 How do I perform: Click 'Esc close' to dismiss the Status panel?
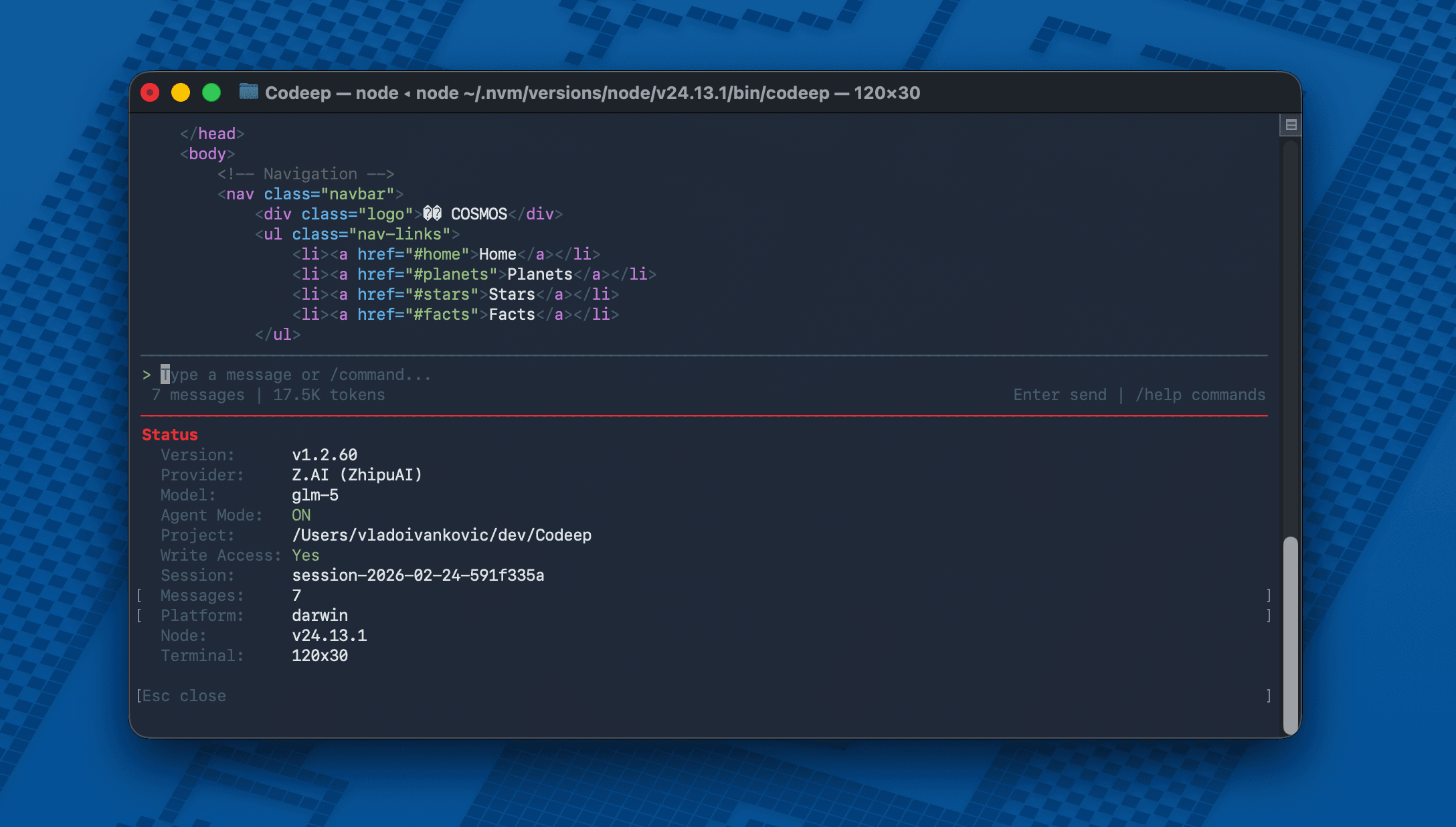point(182,696)
